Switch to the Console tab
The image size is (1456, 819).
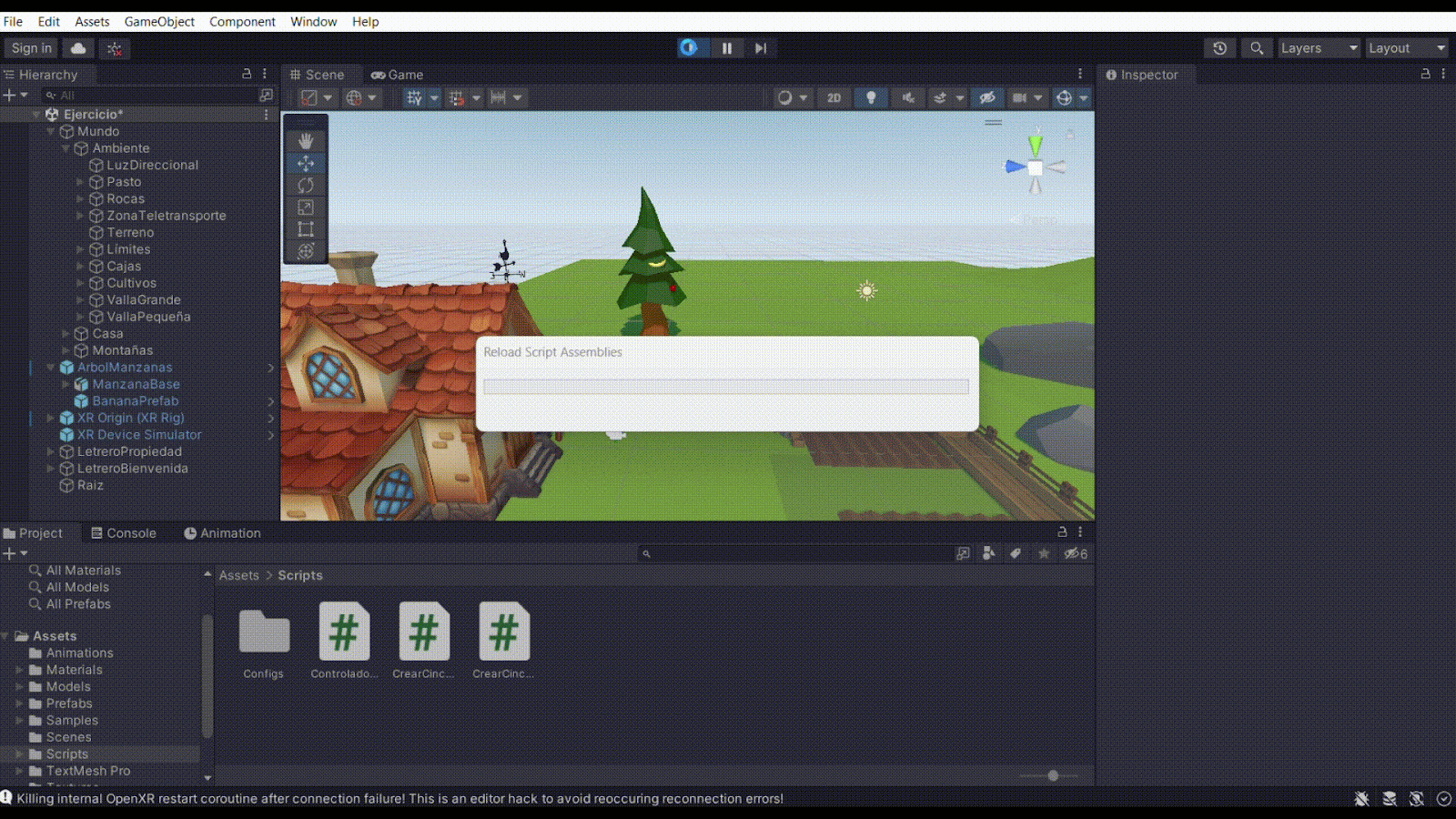coord(124,533)
